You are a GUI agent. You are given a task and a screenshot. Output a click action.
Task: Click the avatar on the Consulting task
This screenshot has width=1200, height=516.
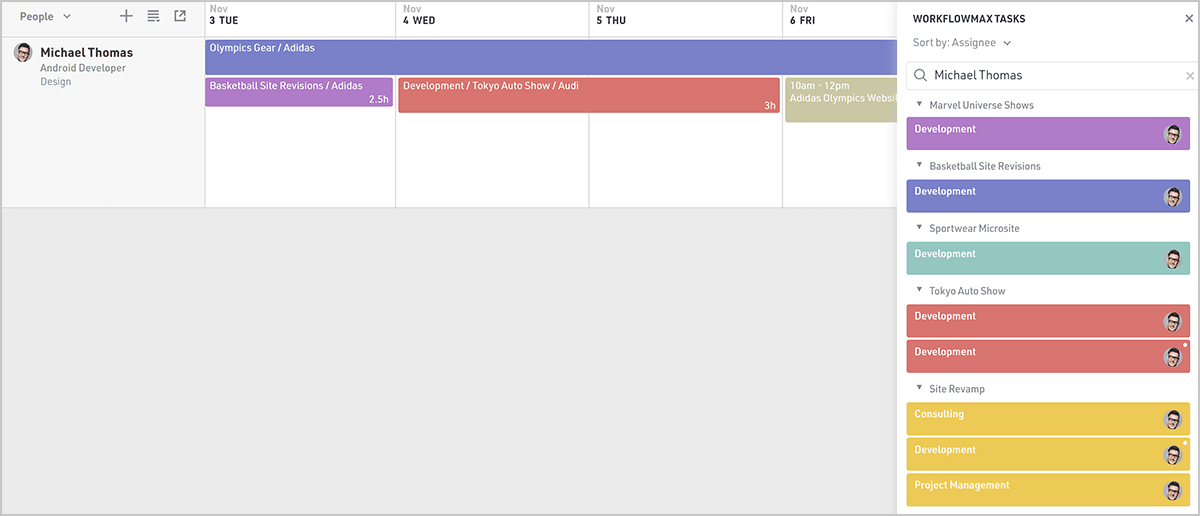[1173, 420]
